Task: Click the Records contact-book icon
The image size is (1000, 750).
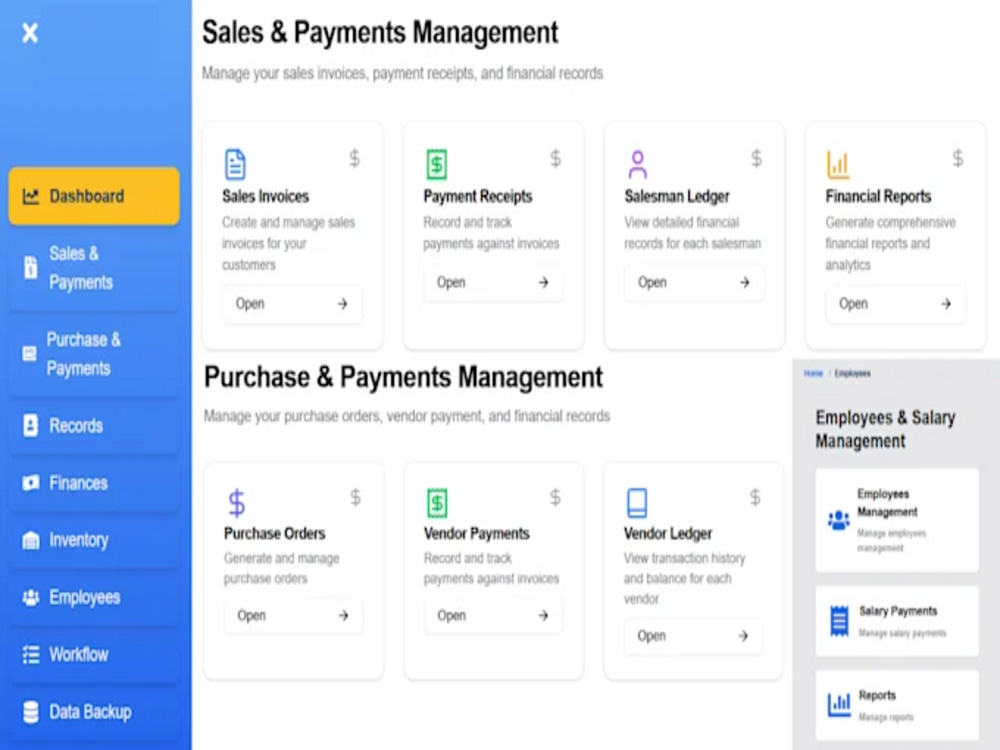Action: point(31,425)
